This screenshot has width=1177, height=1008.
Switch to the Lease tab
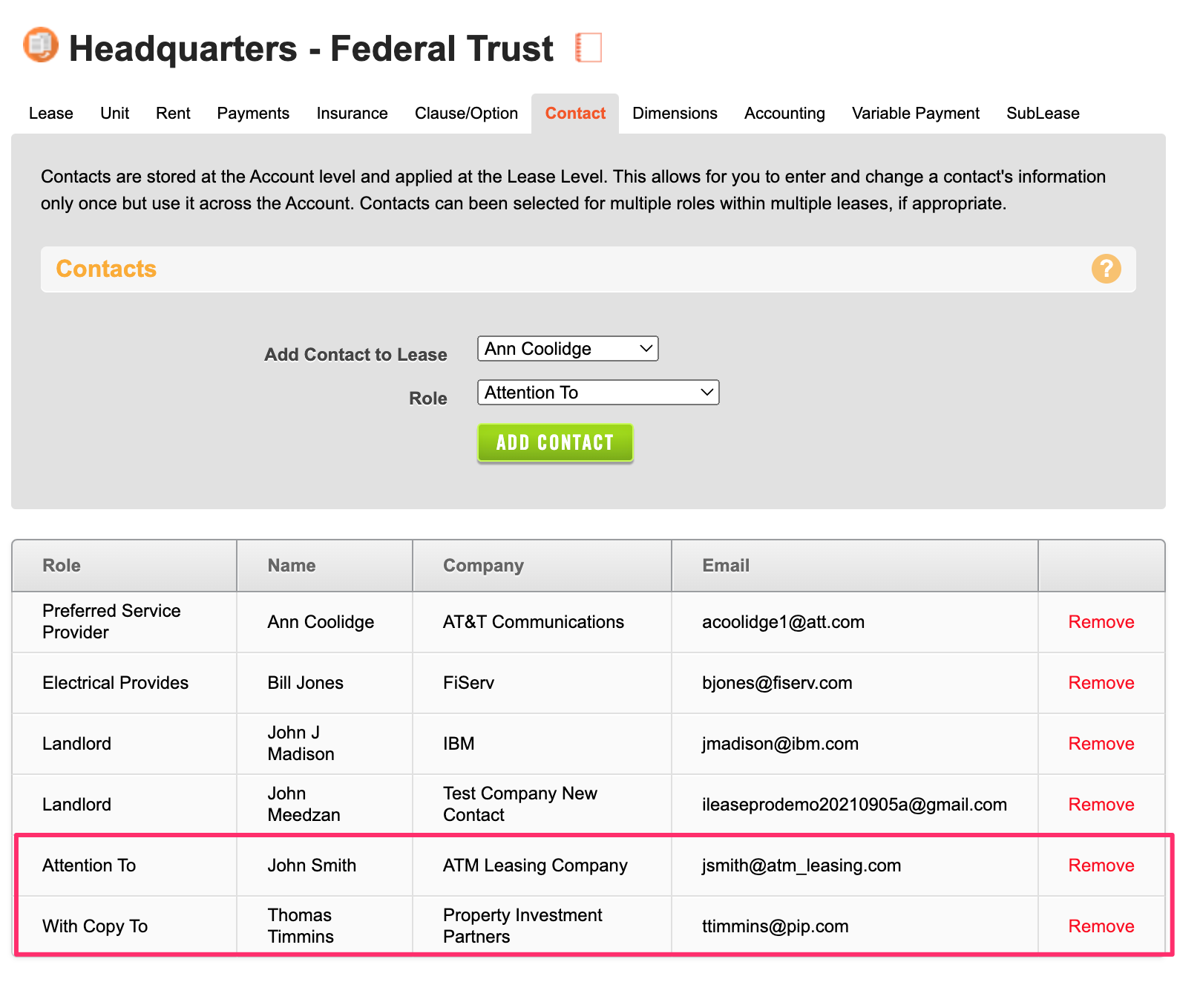pos(51,114)
